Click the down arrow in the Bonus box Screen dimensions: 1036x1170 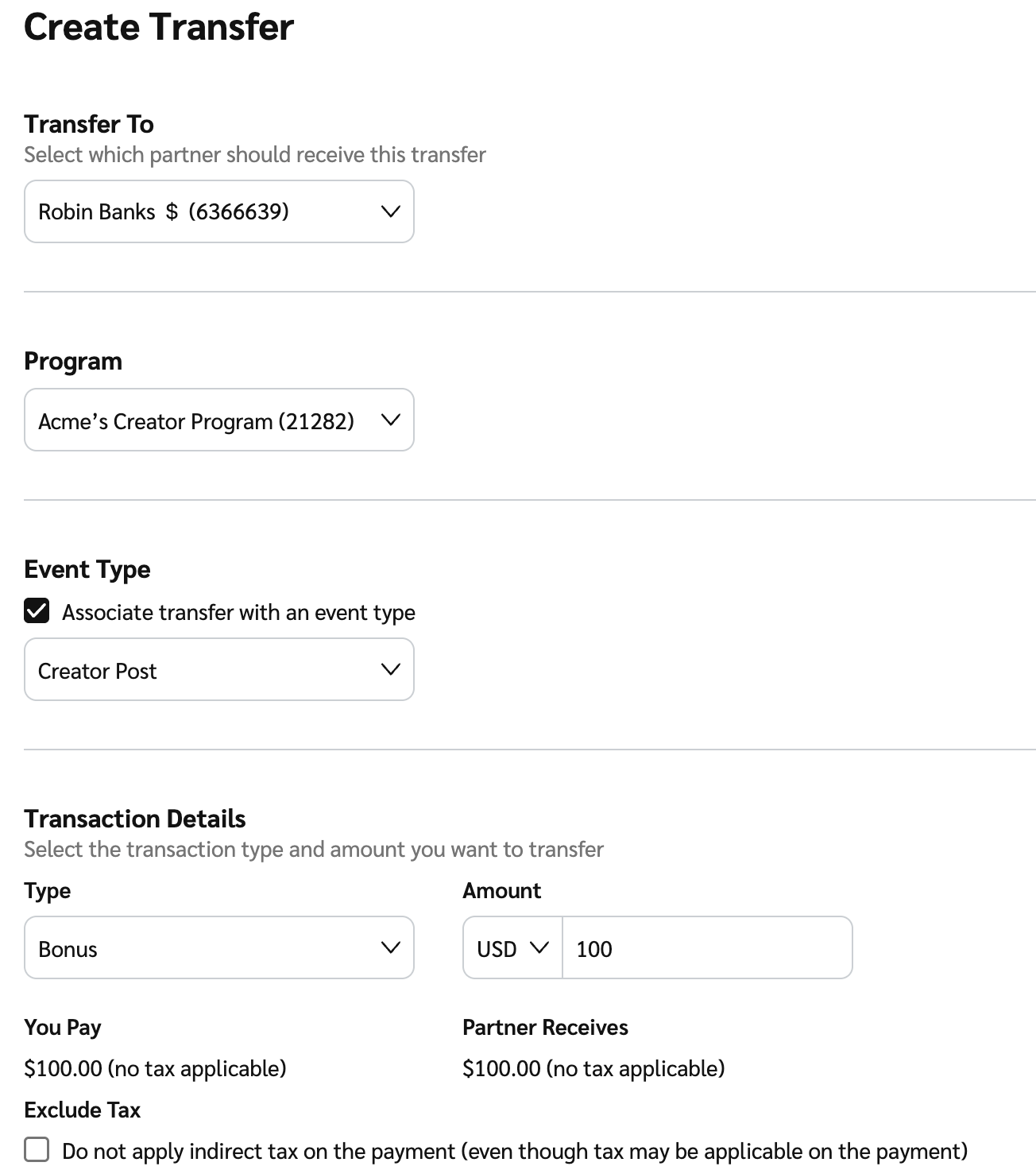tap(390, 947)
